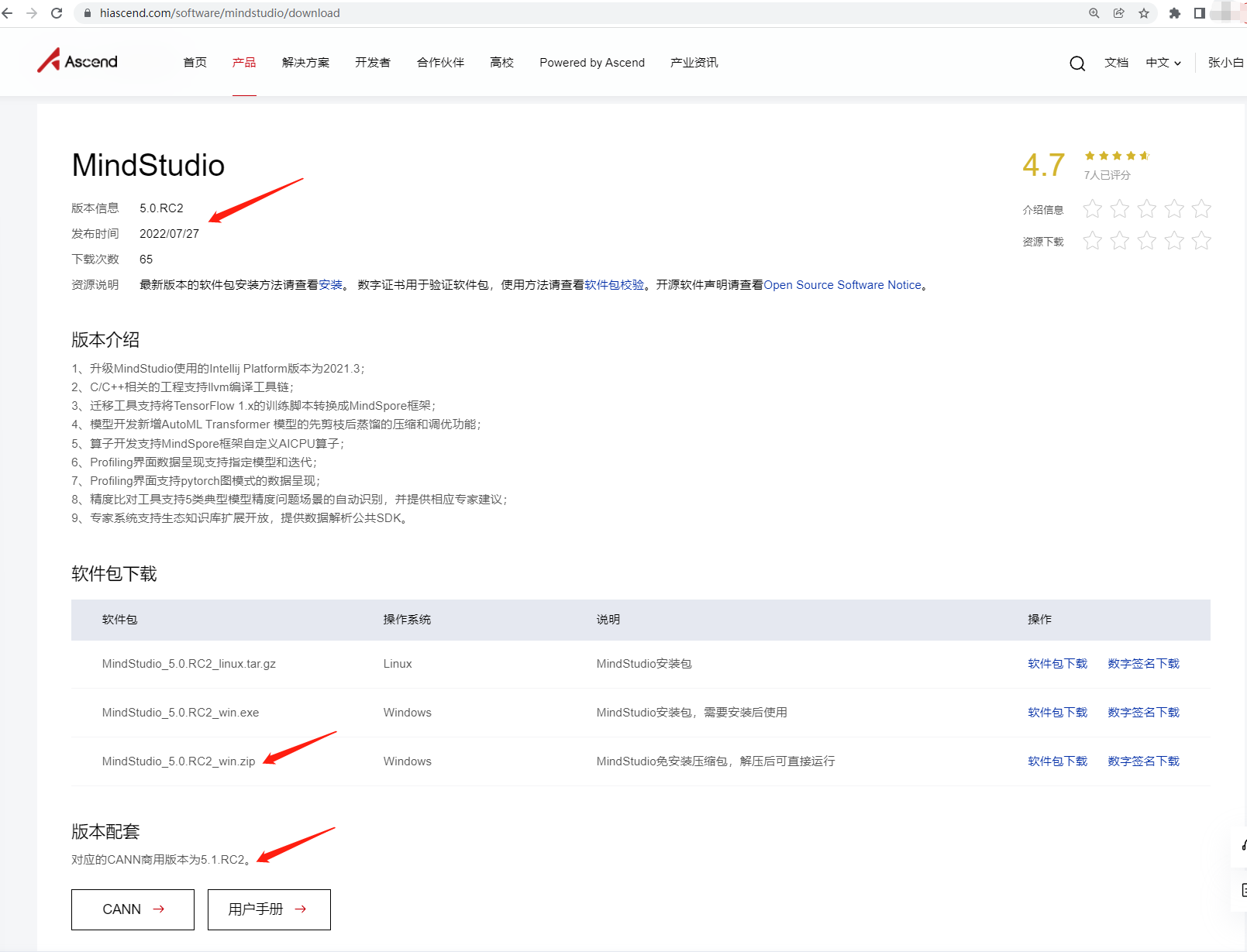Rate 介绍信息 with four stars
The image size is (1247, 952).
(x=1174, y=208)
